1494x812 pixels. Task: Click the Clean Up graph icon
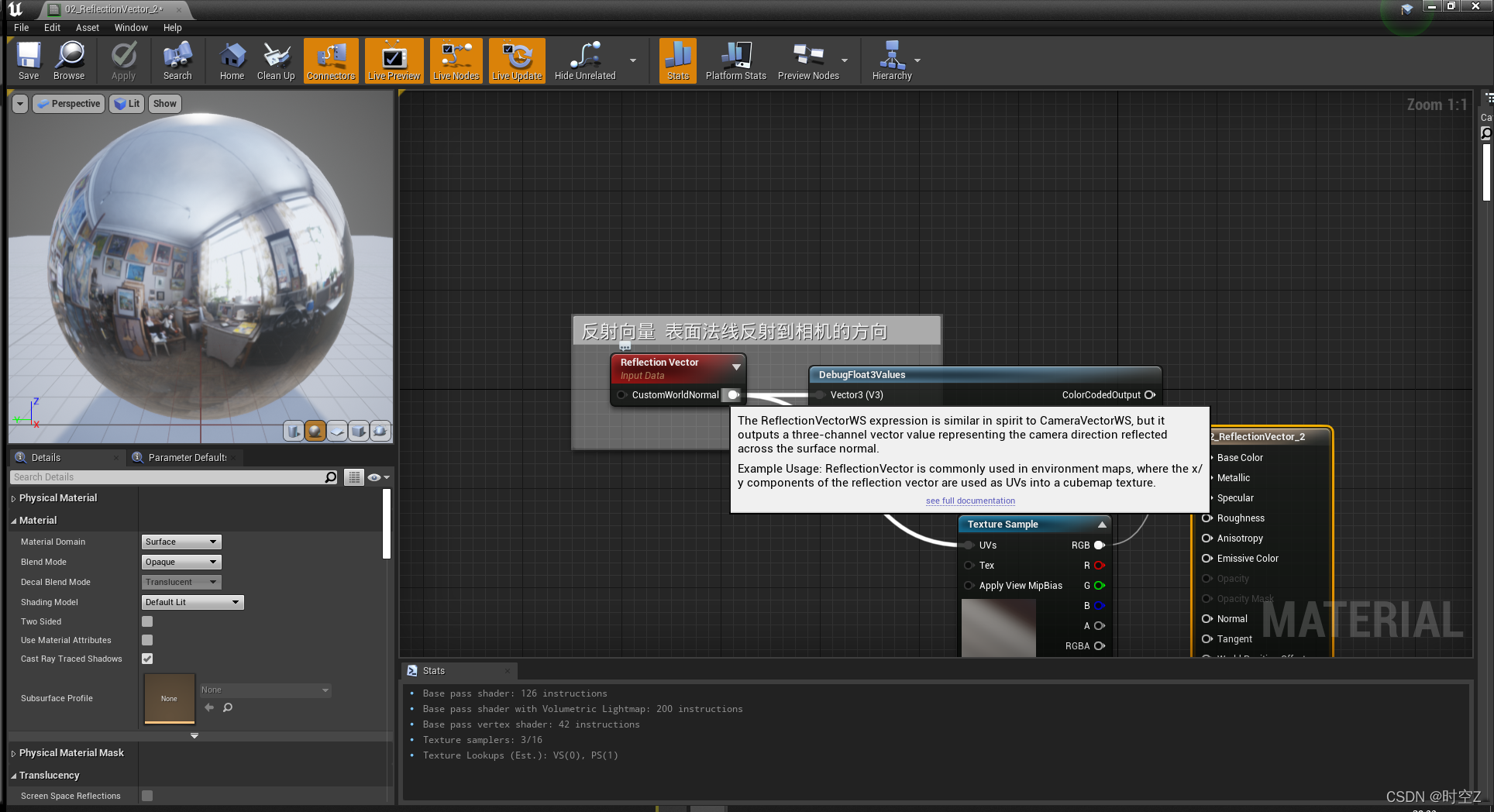(276, 60)
